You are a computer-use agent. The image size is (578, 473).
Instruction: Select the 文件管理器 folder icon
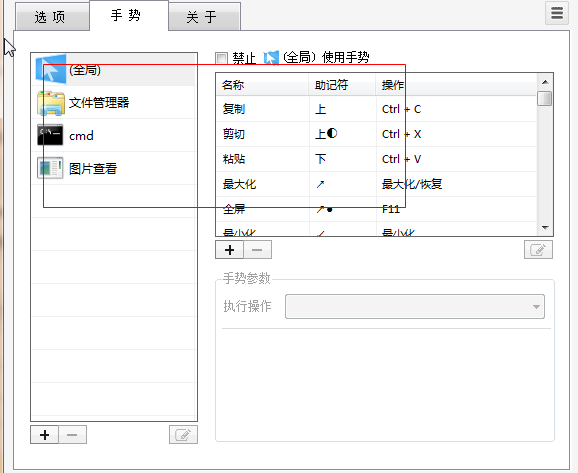pos(51,103)
